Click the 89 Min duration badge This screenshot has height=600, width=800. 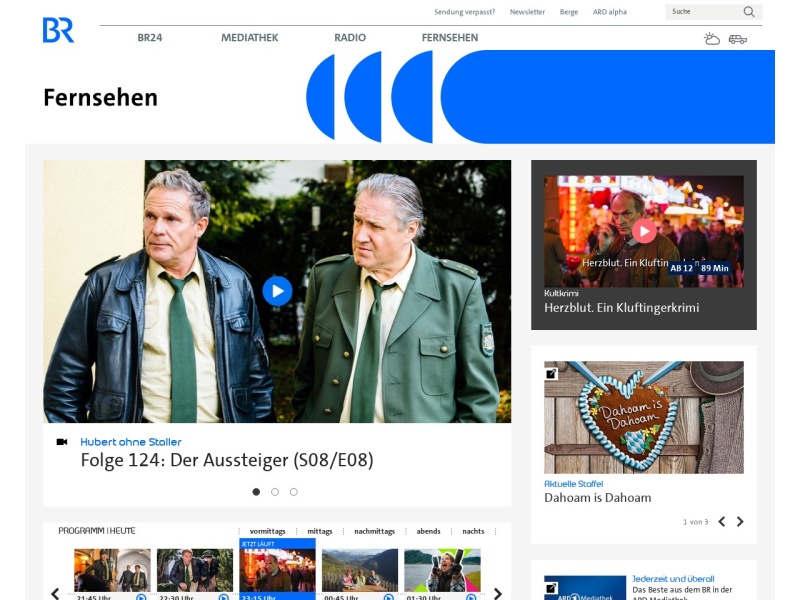pyautogui.click(x=715, y=268)
